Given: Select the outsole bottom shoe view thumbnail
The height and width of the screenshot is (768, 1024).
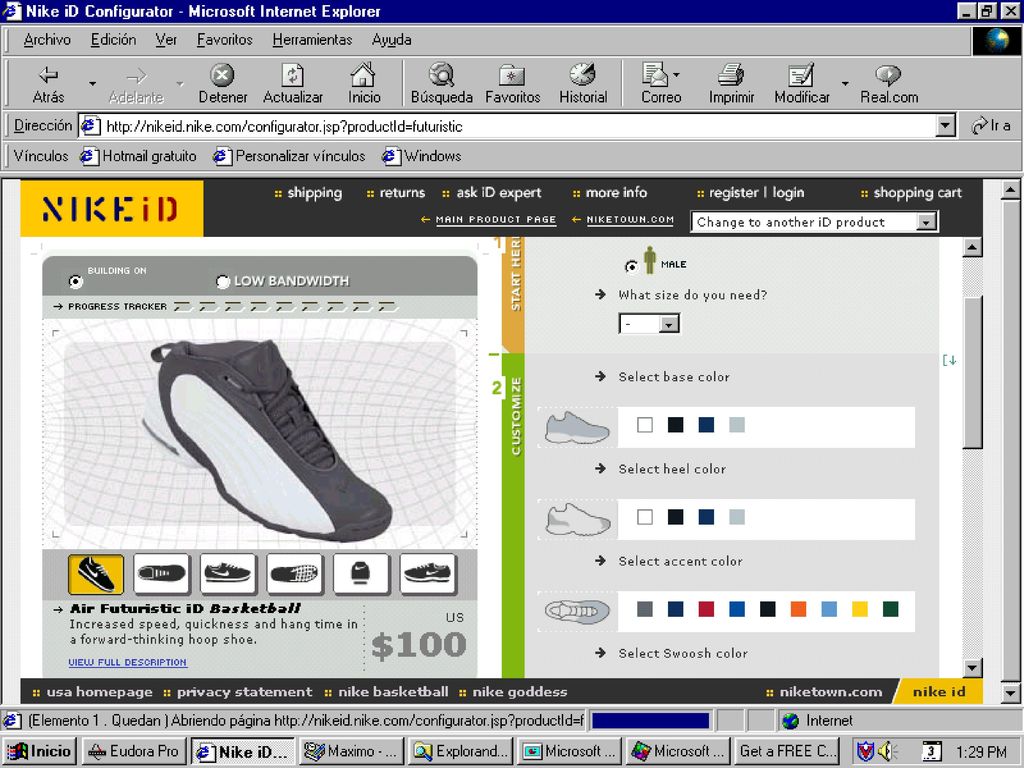Looking at the screenshot, I should pos(295,574).
